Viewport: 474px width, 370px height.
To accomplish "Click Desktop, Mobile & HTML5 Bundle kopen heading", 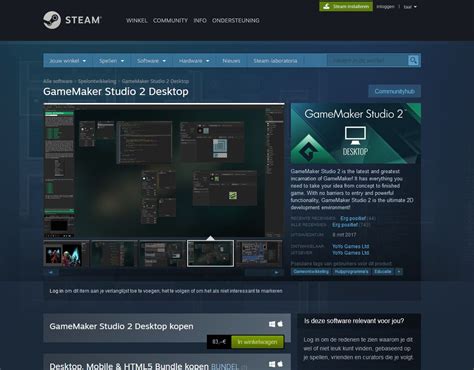I will (x=129, y=366).
